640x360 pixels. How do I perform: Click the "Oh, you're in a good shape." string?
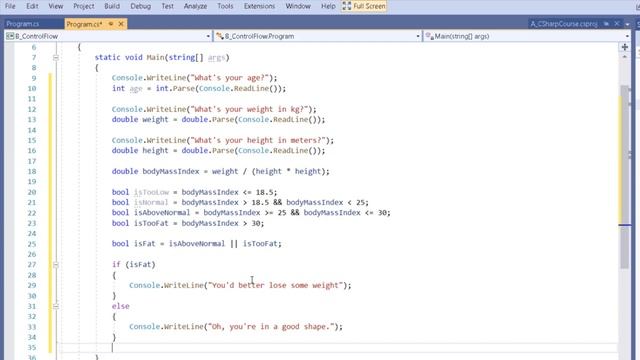click(x=271, y=327)
